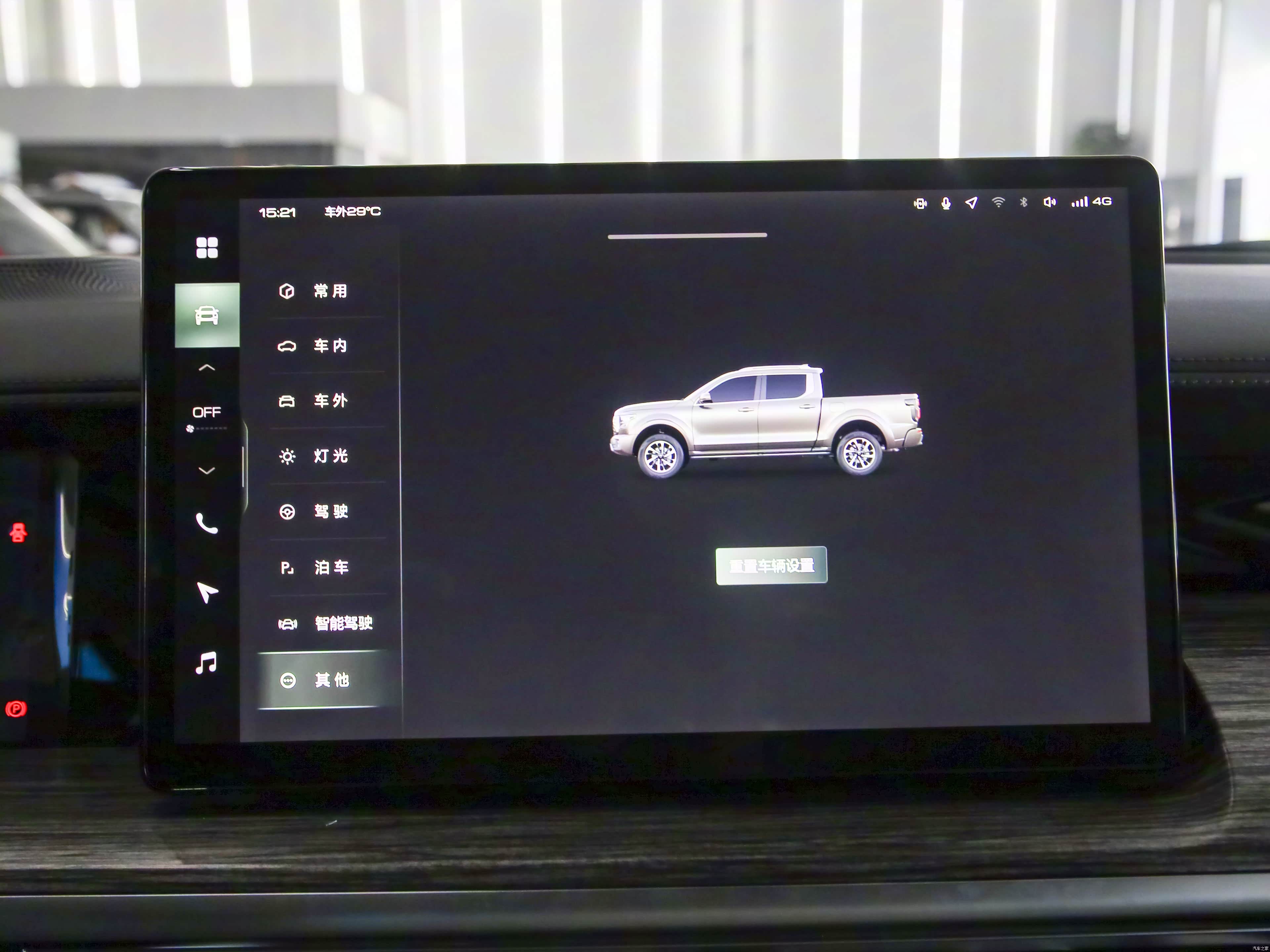Open the phone call icon
The height and width of the screenshot is (952, 1270).
point(207,523)
